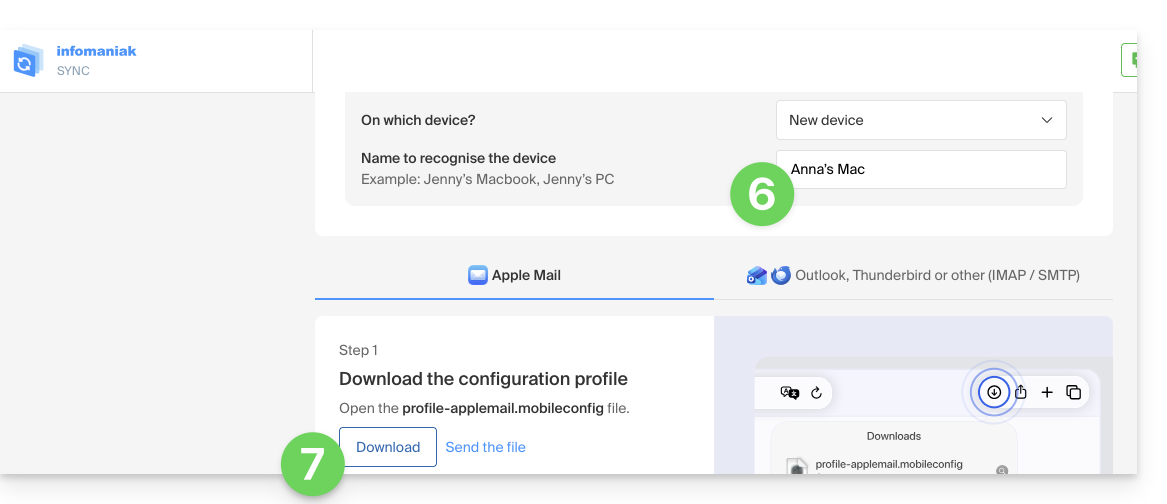Click the reload icon in address bar
Image resolution: width=1167 pixels, height=504 pixels.
(x=816, y=392)
